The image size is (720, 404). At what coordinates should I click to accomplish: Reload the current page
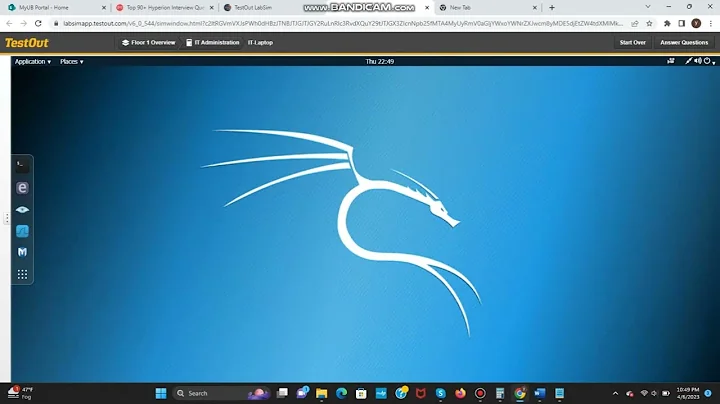click(38, 23)
